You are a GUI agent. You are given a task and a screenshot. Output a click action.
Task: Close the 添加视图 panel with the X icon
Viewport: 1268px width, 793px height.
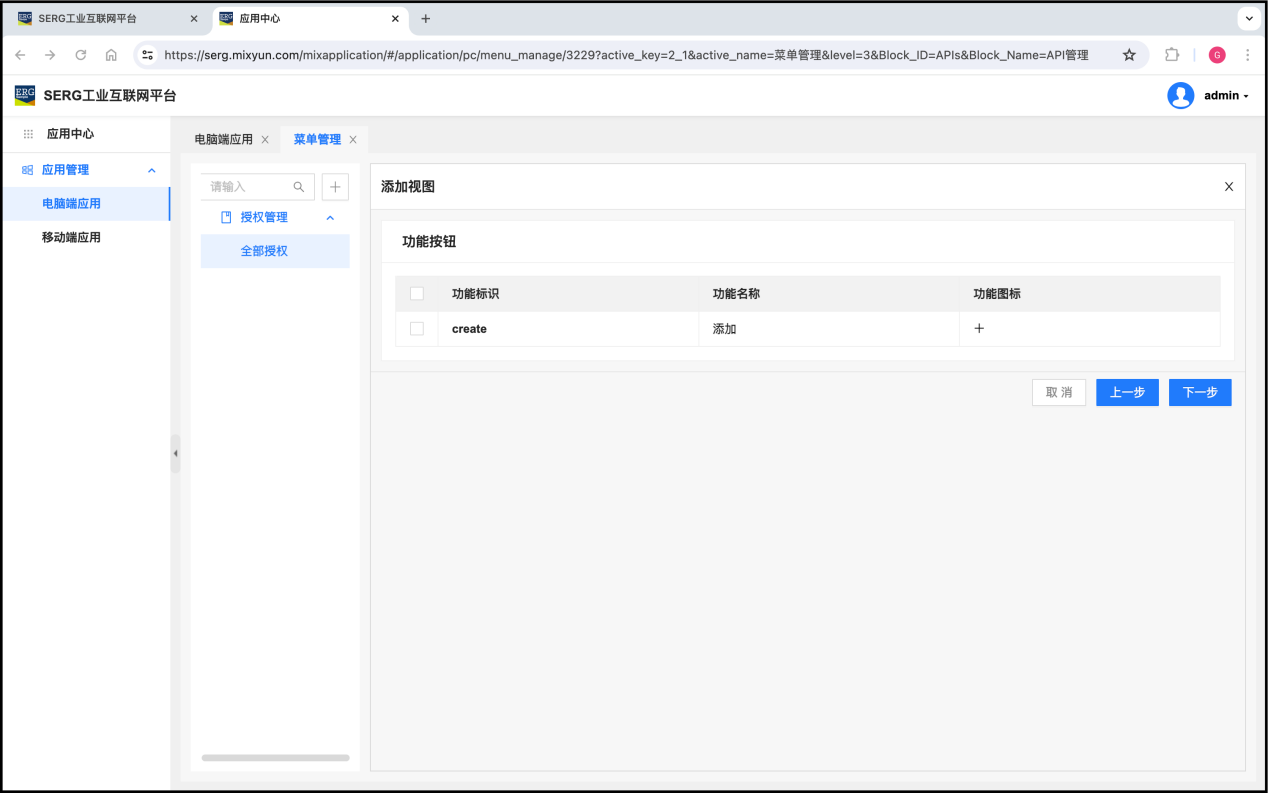tap(1229, 187)
